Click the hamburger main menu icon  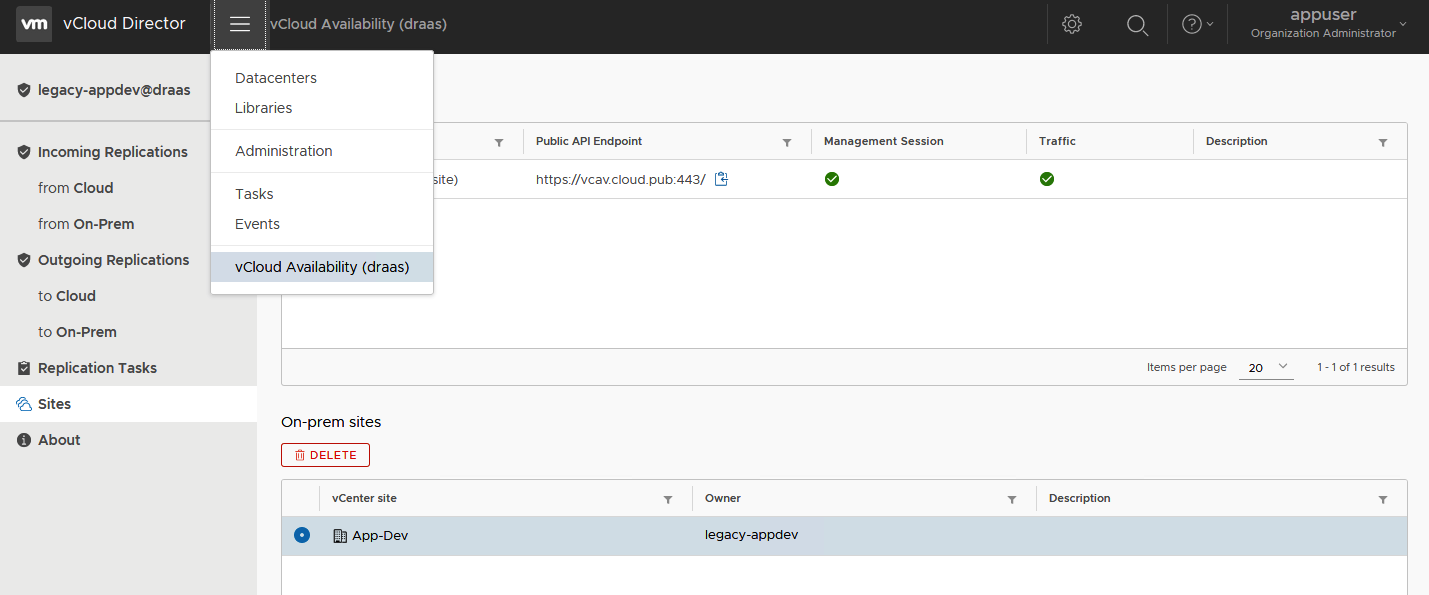tap(239, 24)
